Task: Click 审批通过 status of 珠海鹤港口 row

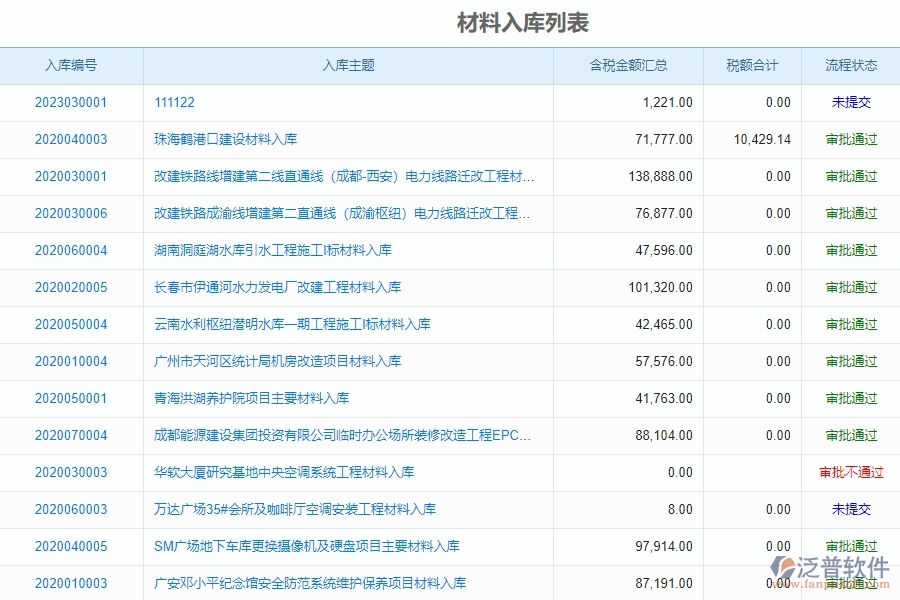Action: point(849,140)
